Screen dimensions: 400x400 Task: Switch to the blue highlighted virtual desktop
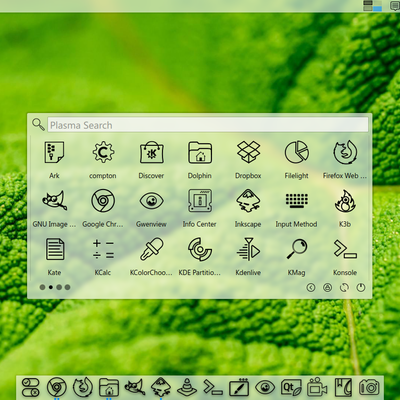tap(377, 9)
